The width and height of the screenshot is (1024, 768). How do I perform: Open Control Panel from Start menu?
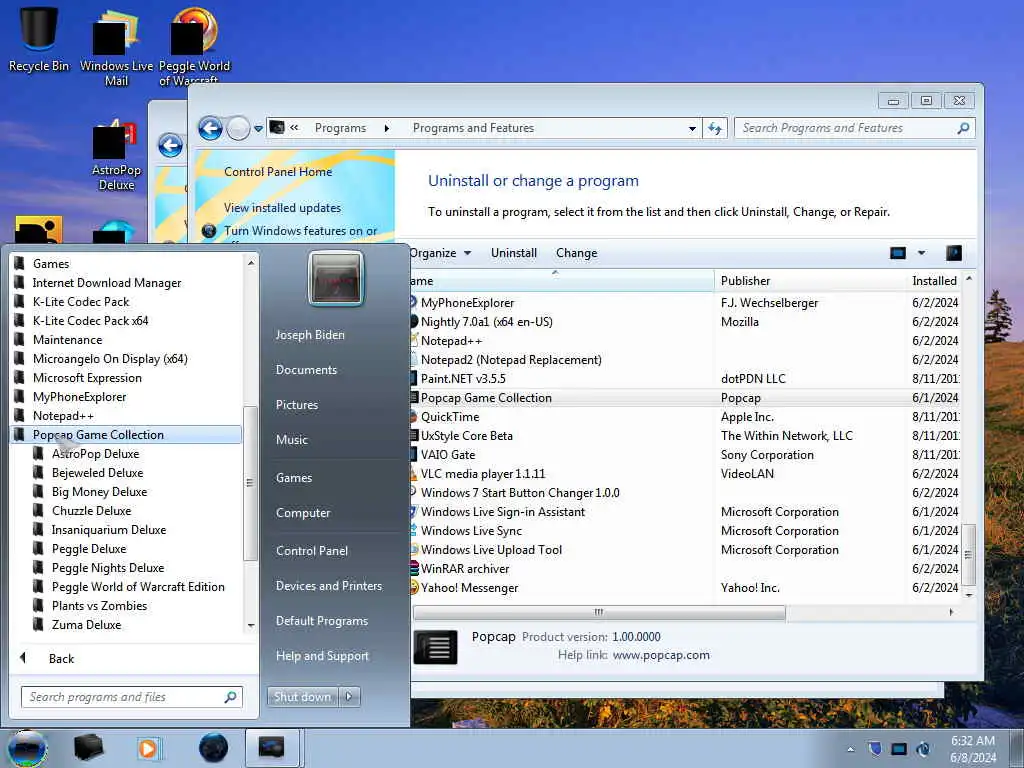[x=312, y=551]
